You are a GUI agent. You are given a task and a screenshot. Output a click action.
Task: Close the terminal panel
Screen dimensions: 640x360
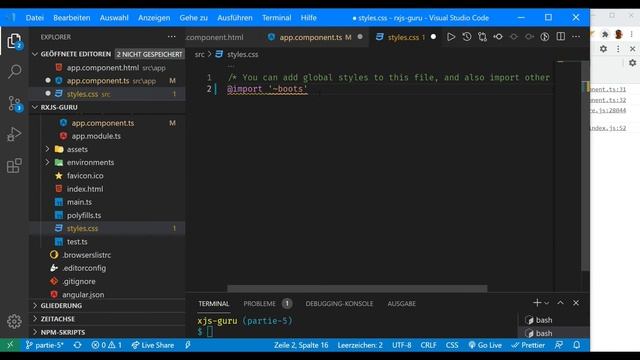pos(576,303)
